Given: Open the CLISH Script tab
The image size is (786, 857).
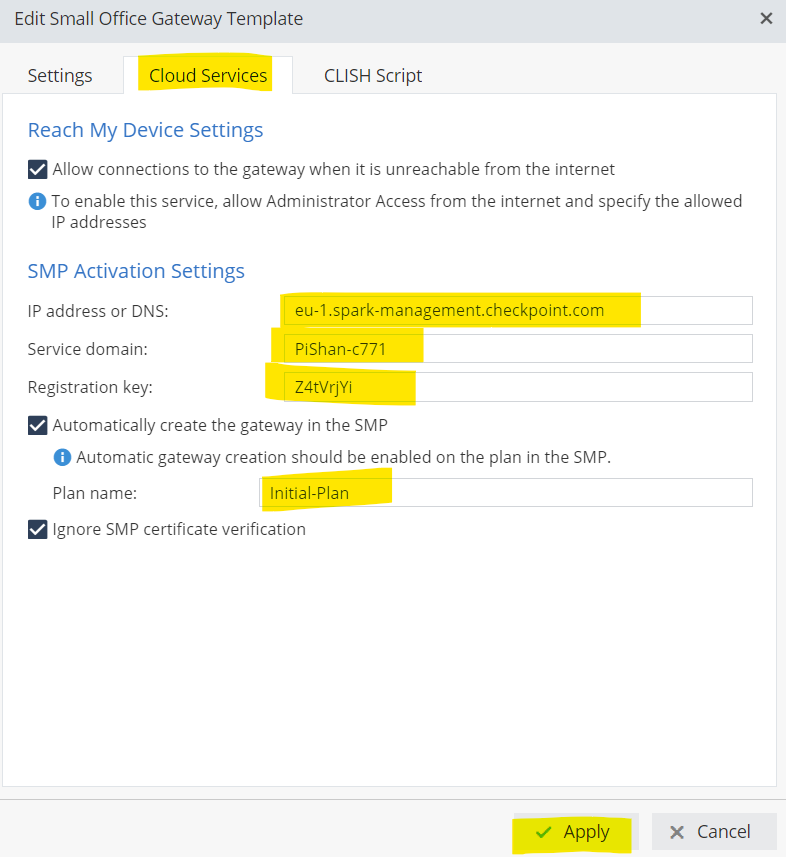Looking at the screenshot, I should click(373, 75).
